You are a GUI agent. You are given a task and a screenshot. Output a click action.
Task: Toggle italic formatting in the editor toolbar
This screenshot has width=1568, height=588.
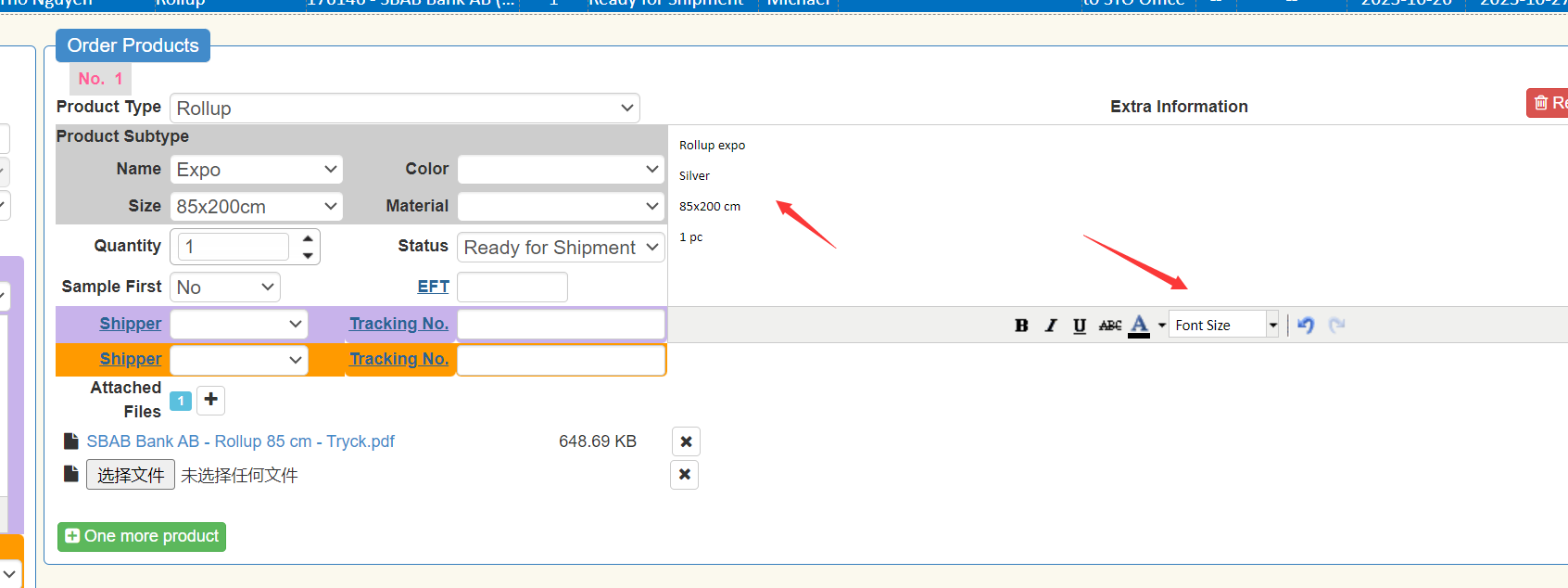pyautogui.click(x=1050, y=326)
